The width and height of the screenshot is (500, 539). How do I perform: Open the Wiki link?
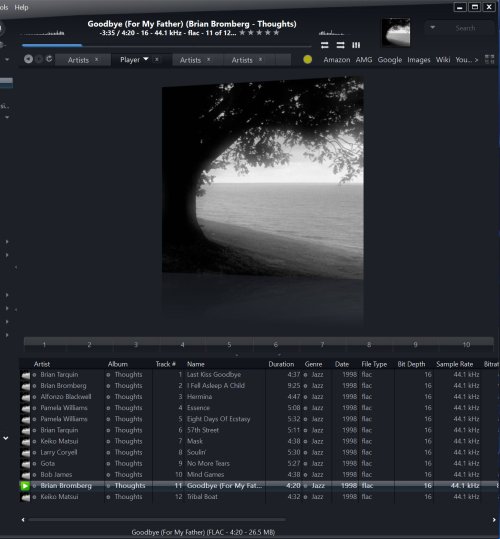coord(443,60)
